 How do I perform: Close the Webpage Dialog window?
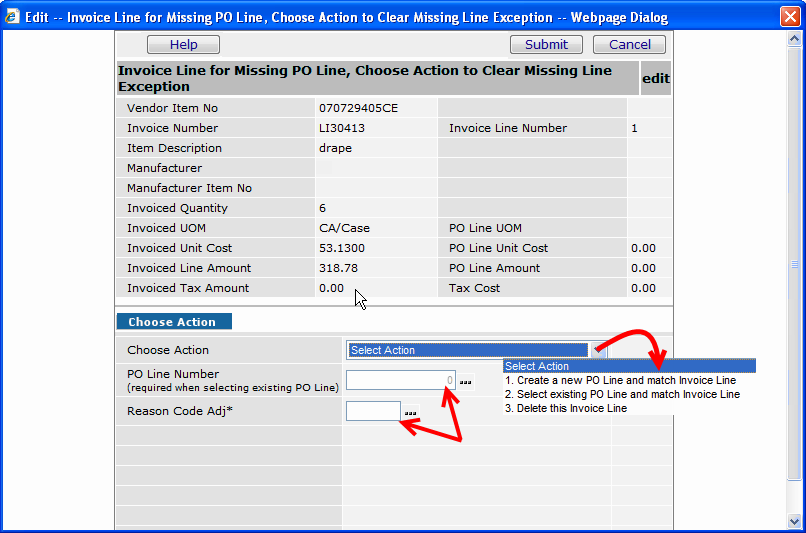point(789,17)
